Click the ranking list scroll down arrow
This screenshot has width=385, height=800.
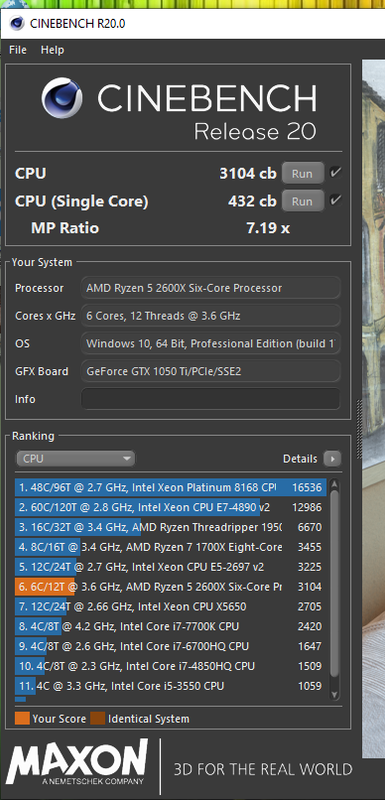pos(335,694)
